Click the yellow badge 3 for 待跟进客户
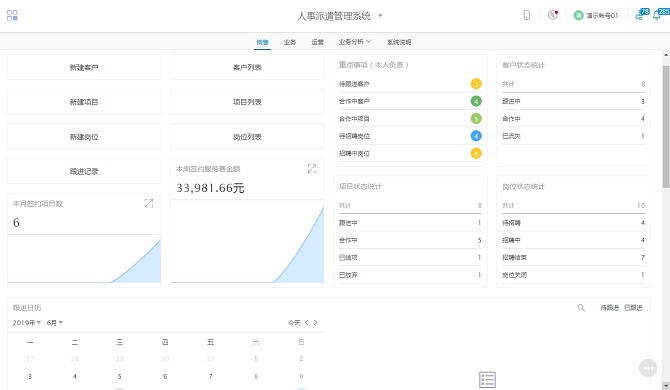This screenshot has height=390, width=670. pyautogui.click(x=476, y=84)
